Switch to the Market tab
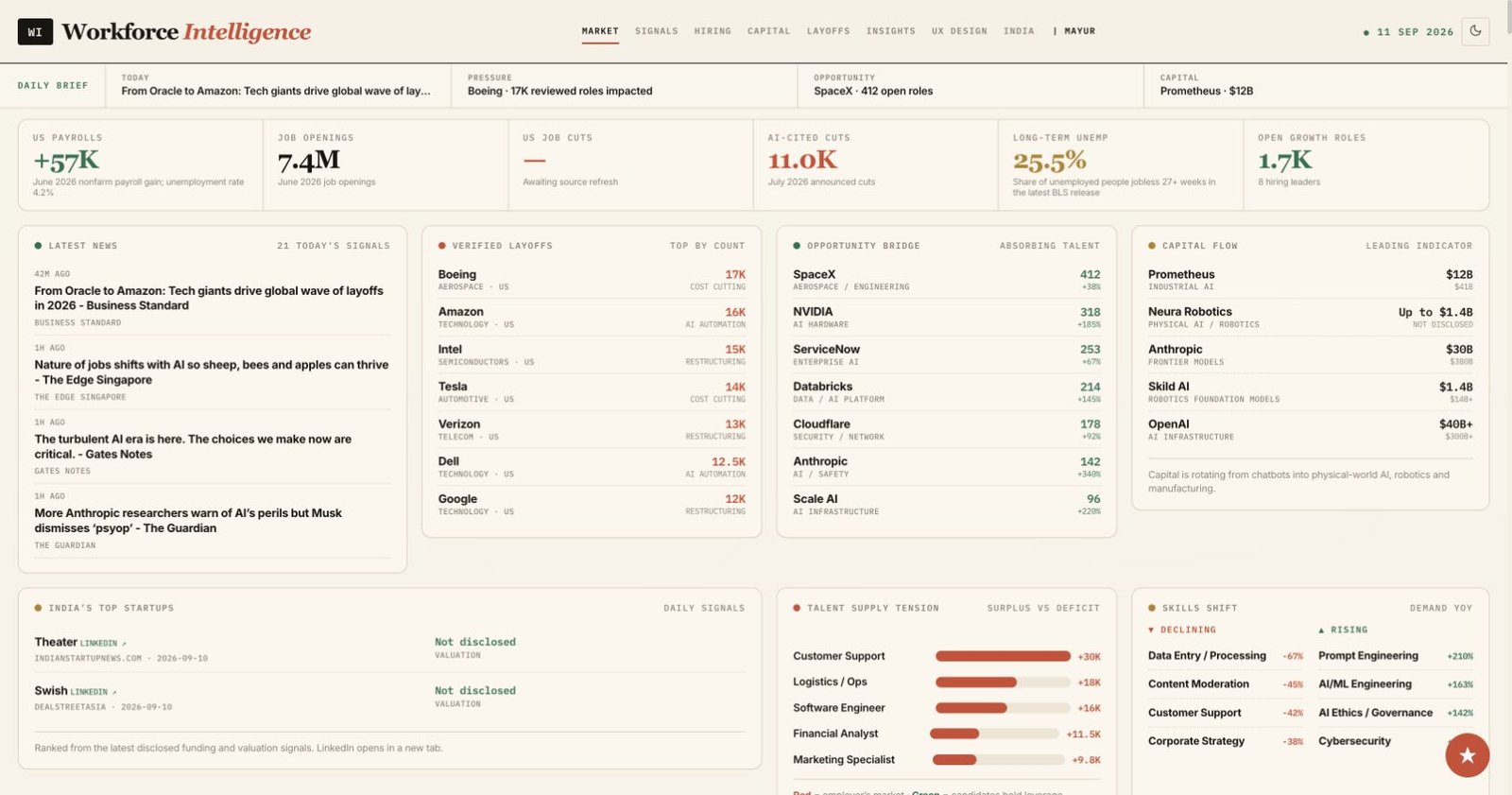The image size is (1512, 795). [x=600, y=31]
